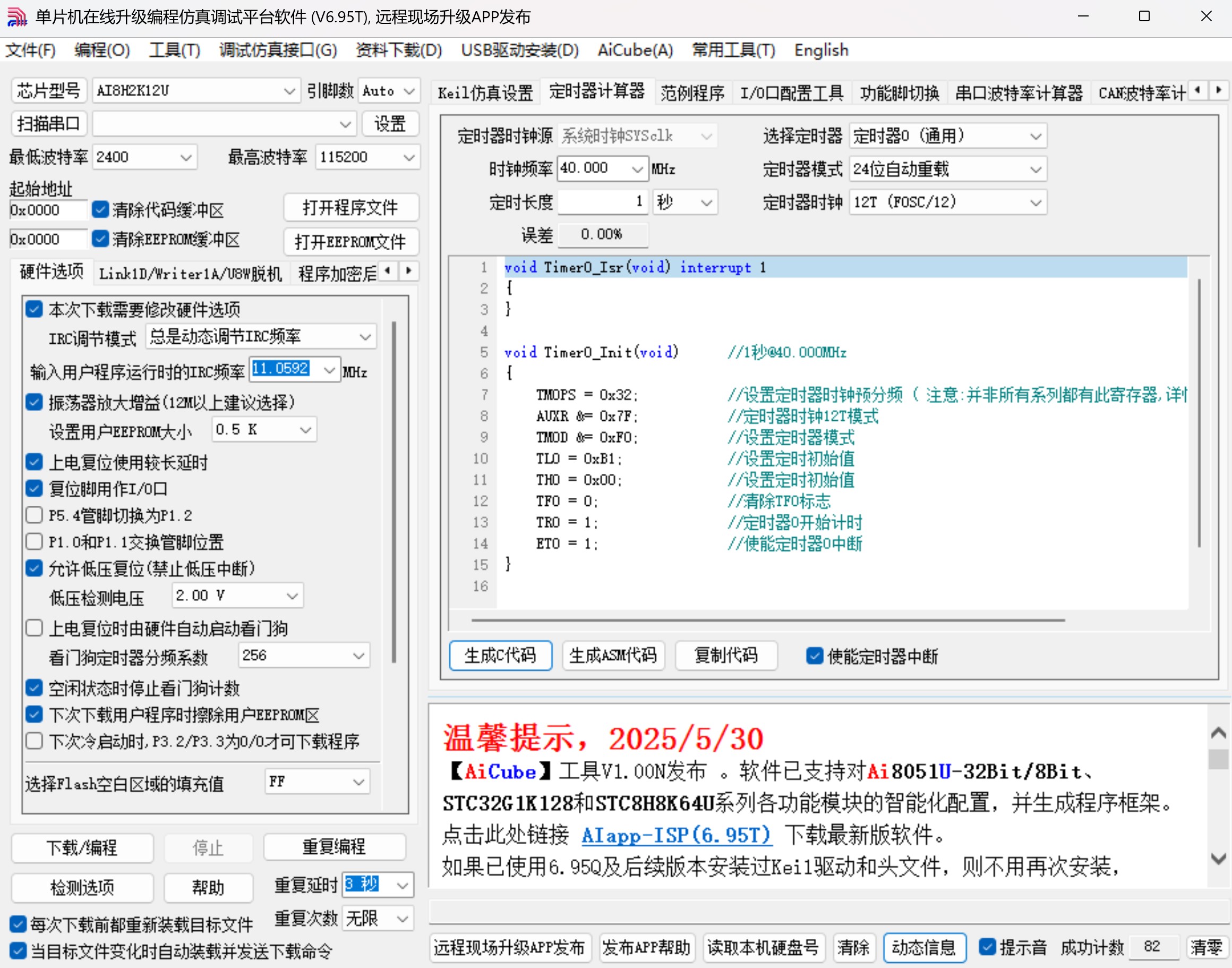Uncheck 清除代码缓冲区 checkbox
Screen dimensions: 1232x968
100,209
